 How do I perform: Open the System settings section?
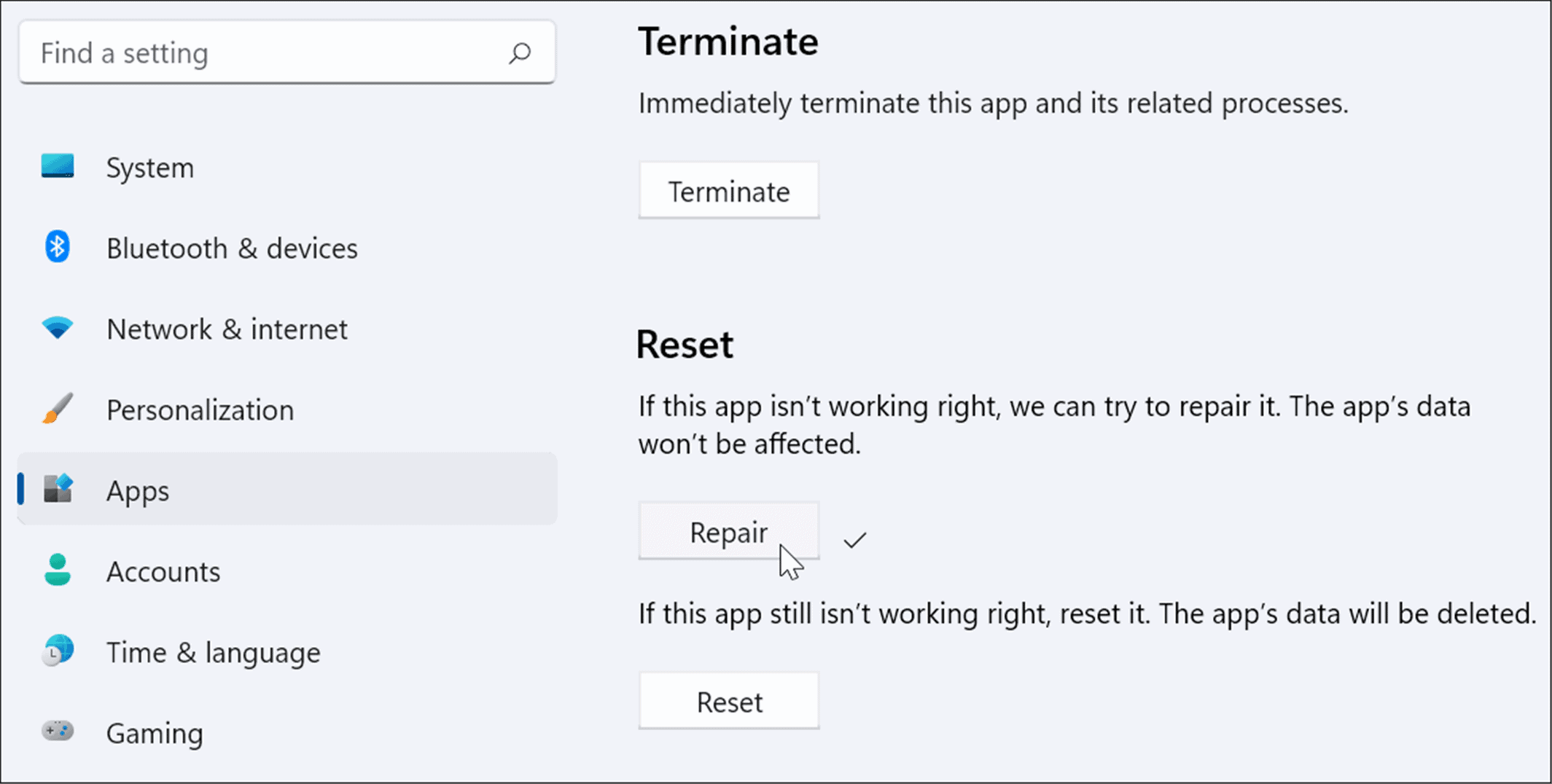pos(150,167)
